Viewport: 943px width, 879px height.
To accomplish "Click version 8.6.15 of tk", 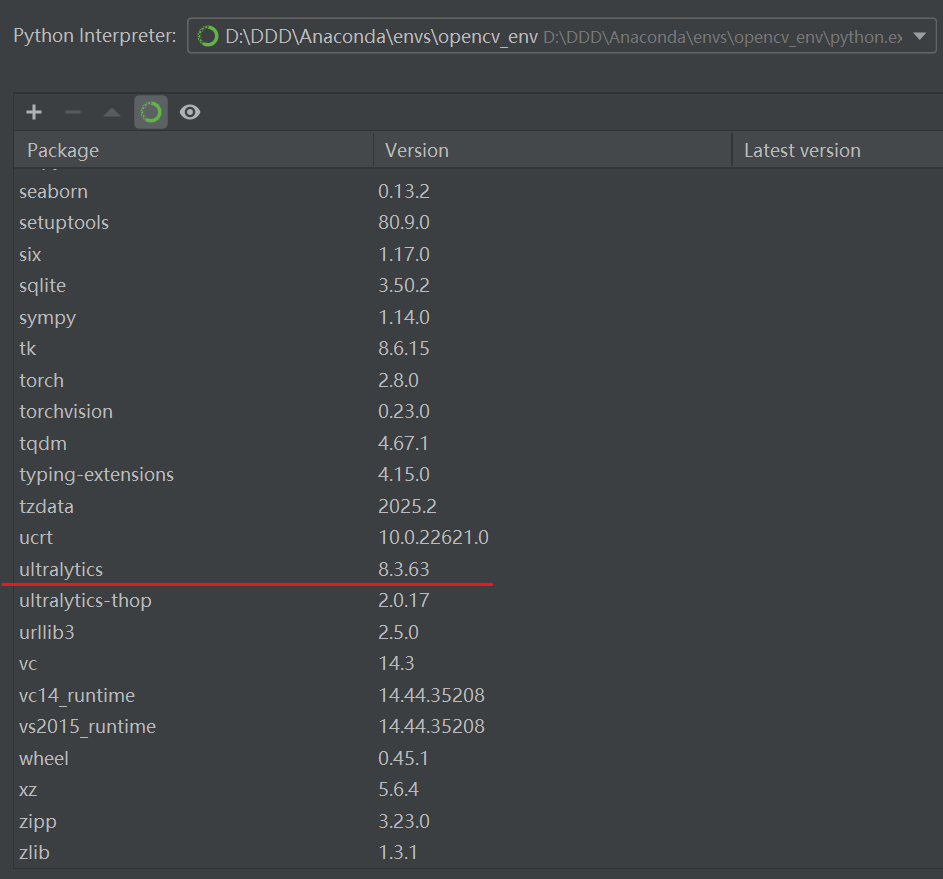I will pos(404,349).
